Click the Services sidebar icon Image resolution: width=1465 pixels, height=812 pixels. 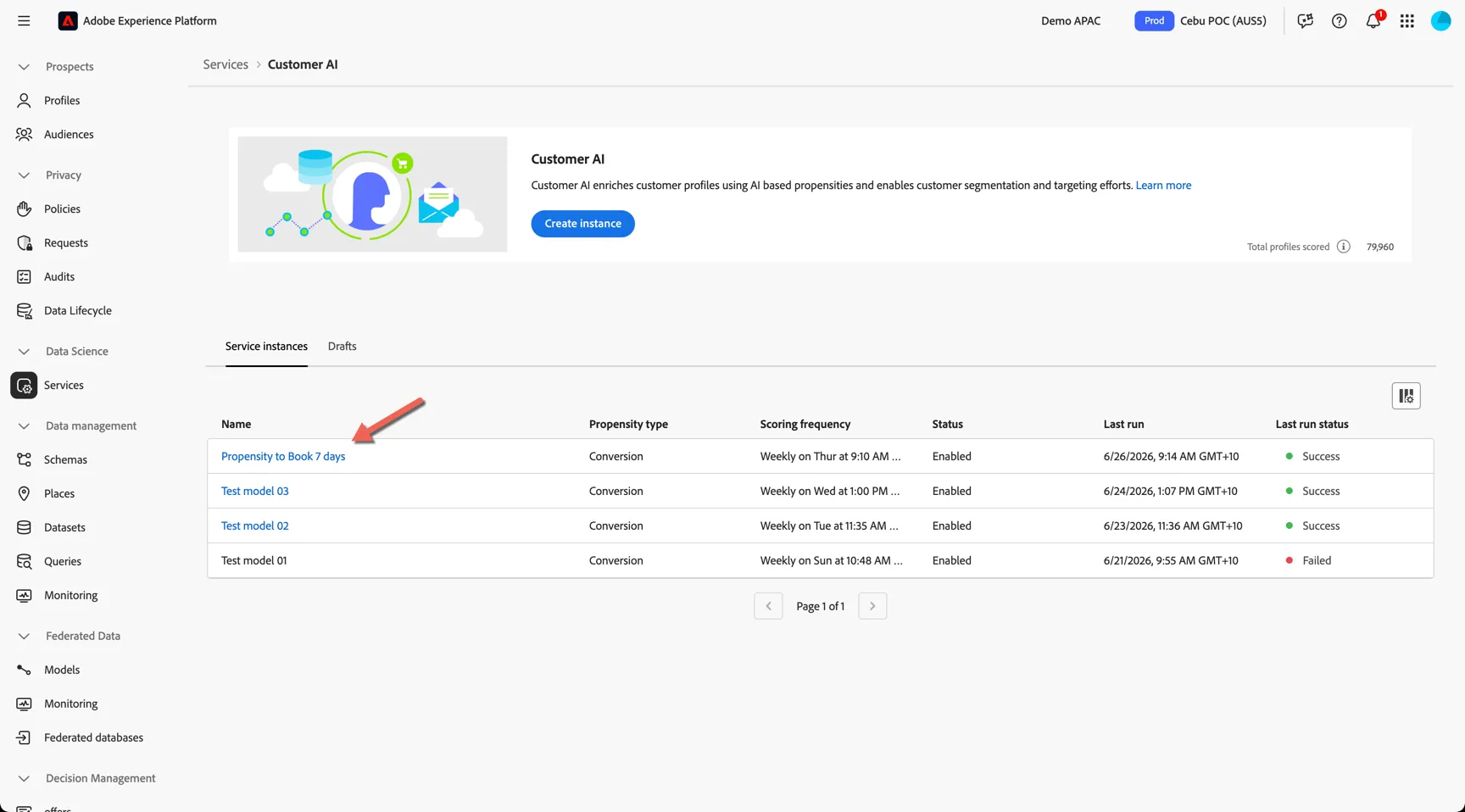coord(25,385)
